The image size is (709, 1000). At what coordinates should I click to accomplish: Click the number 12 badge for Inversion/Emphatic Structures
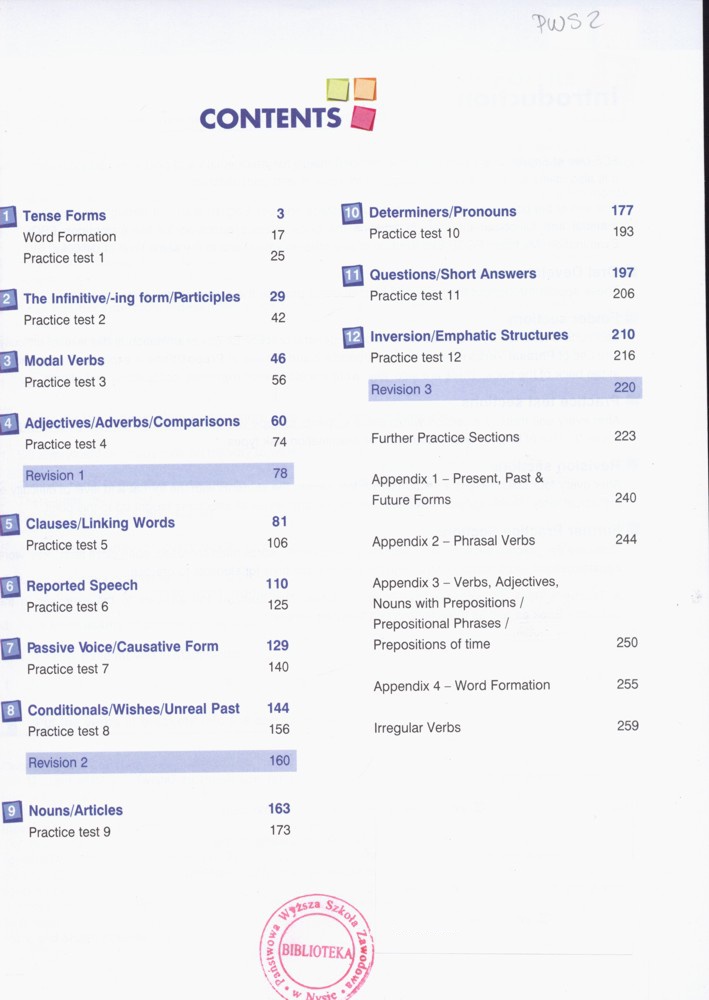click(353, 337)
